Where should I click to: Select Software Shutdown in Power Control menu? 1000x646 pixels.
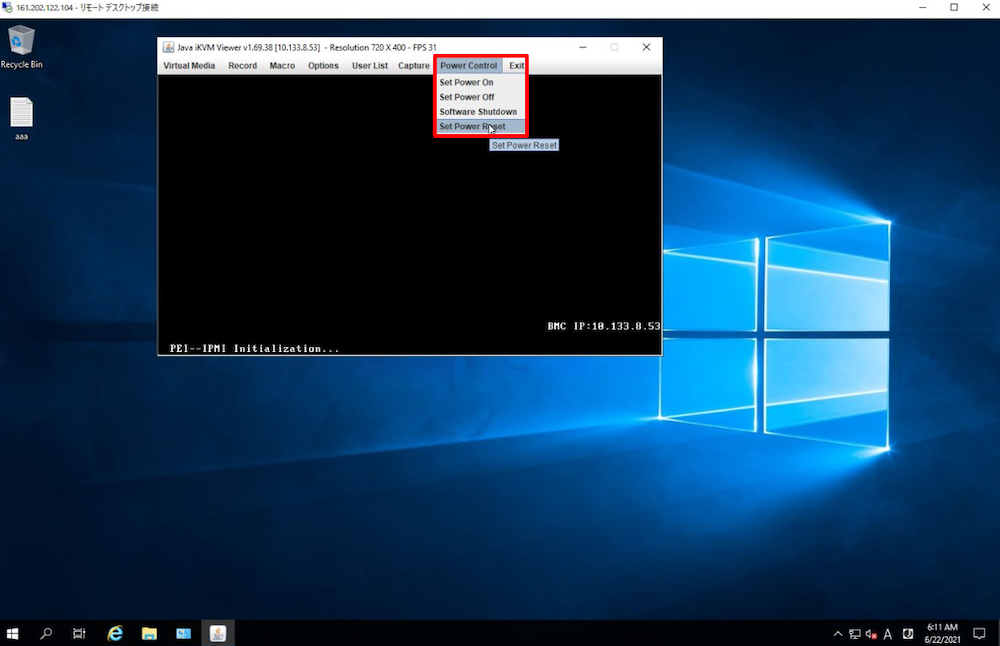click(x=478, y=112)
